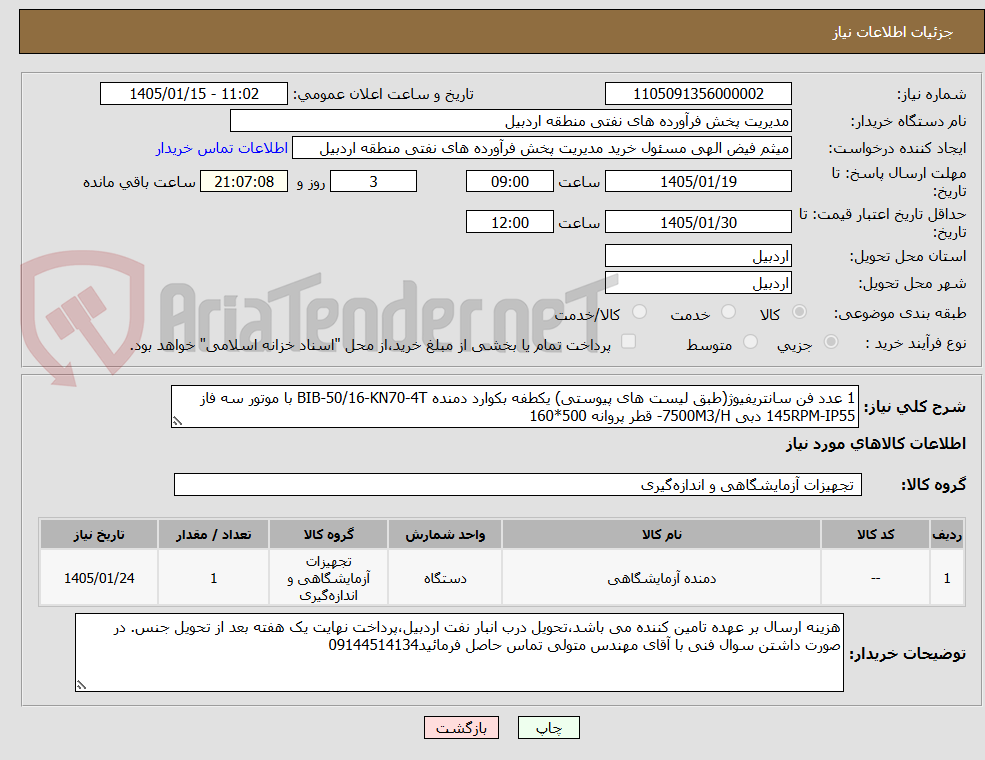Click the تعداد / مقدار column header
This screenshot has width=985, height=760.
tap(214, 535)
